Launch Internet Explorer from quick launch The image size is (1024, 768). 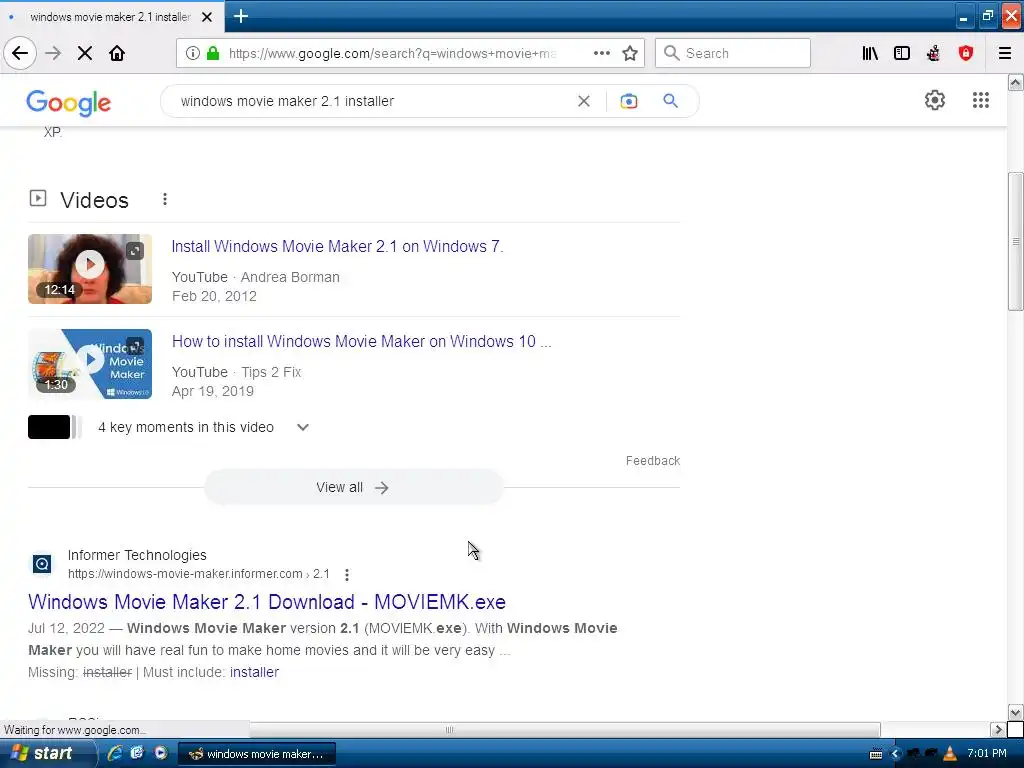click(x=115, y=753)
